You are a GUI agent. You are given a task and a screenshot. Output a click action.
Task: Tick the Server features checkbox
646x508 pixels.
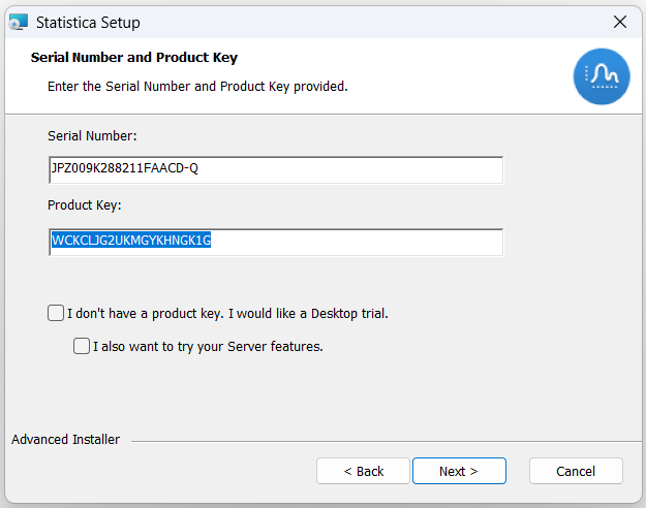[81, 346]
